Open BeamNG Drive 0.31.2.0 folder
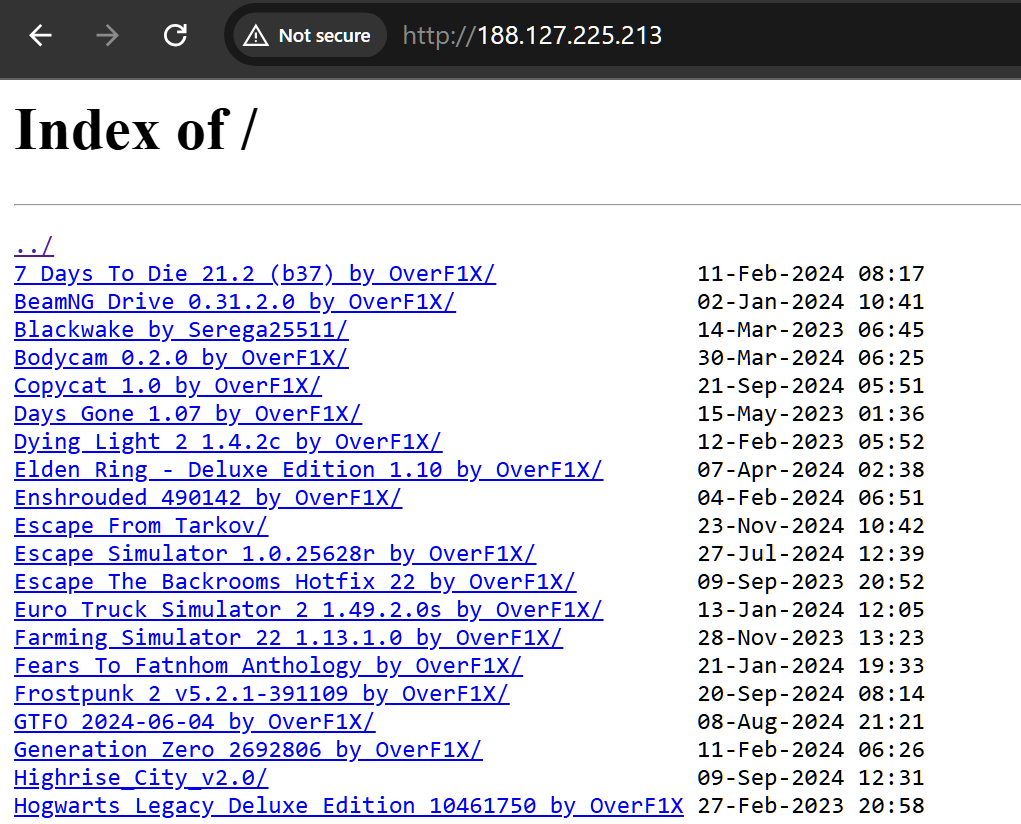 234,302
